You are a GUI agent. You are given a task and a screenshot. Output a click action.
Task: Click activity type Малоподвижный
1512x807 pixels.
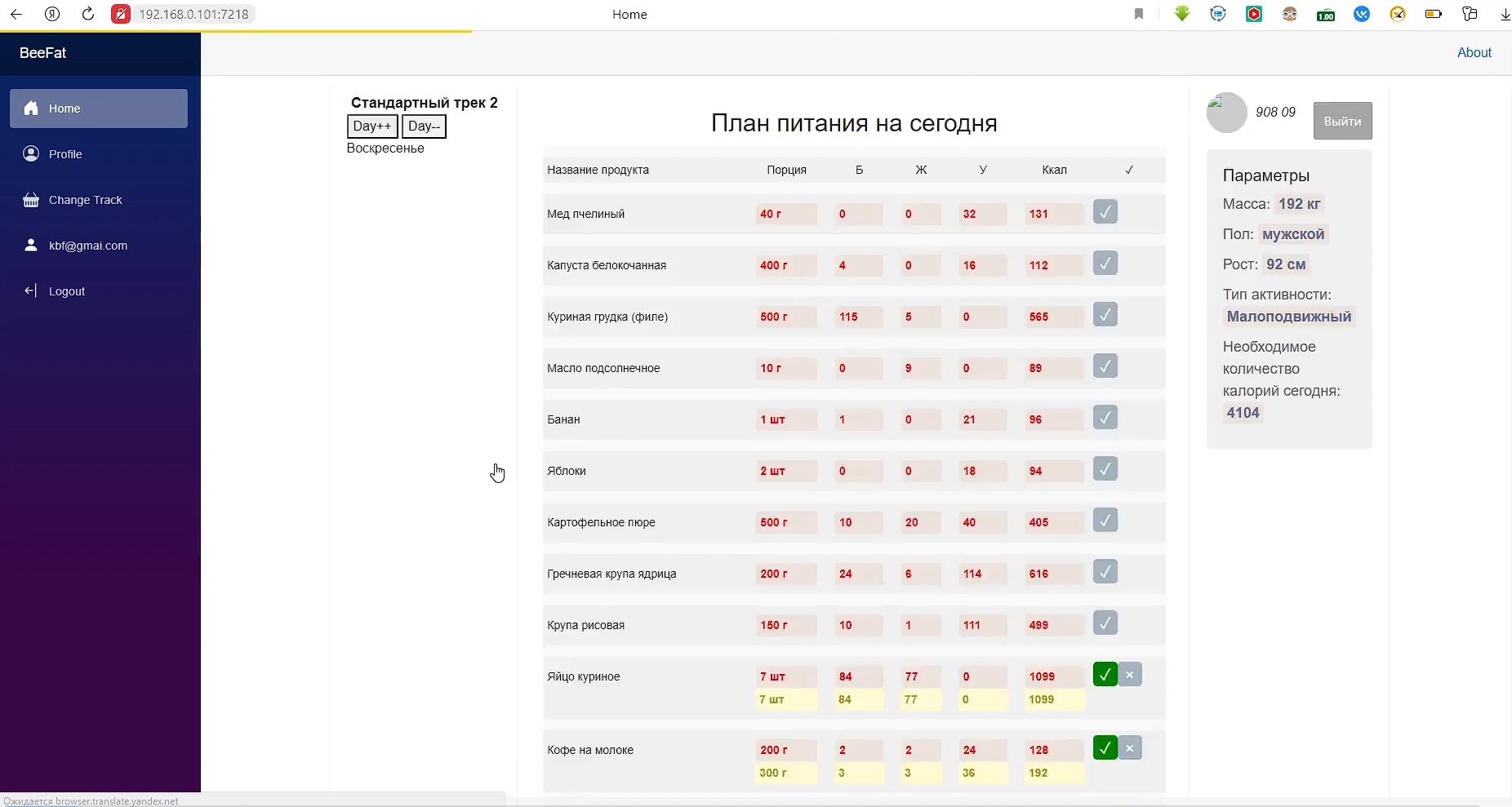1289,317
